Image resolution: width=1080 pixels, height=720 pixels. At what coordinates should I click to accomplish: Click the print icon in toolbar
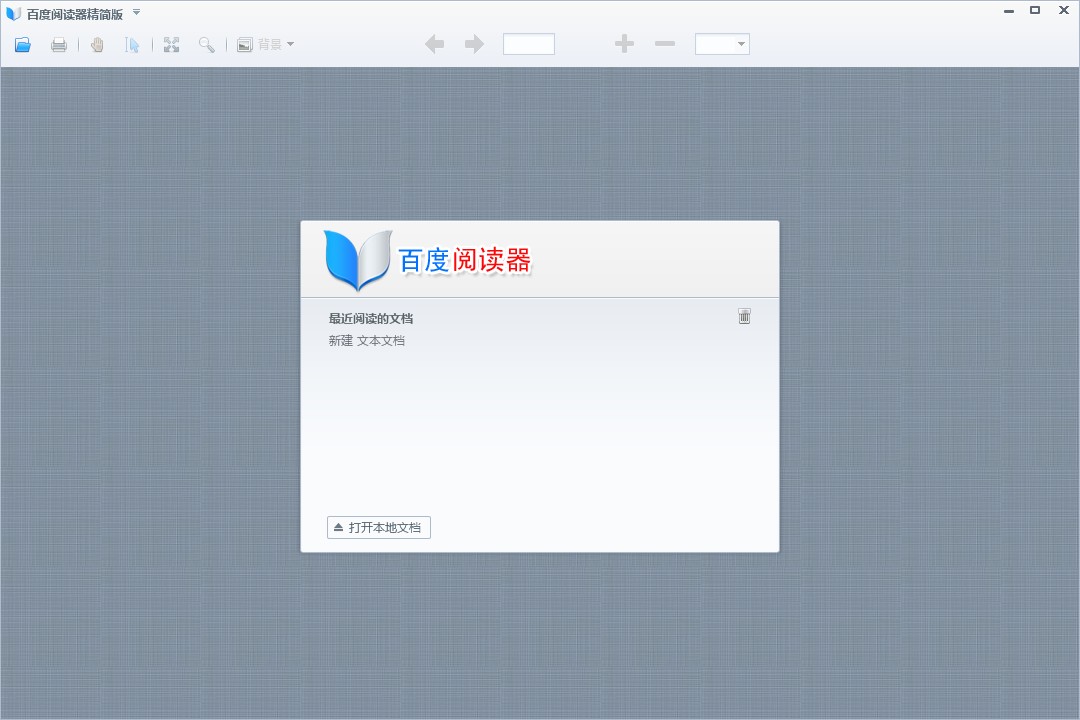click(59, 45)
